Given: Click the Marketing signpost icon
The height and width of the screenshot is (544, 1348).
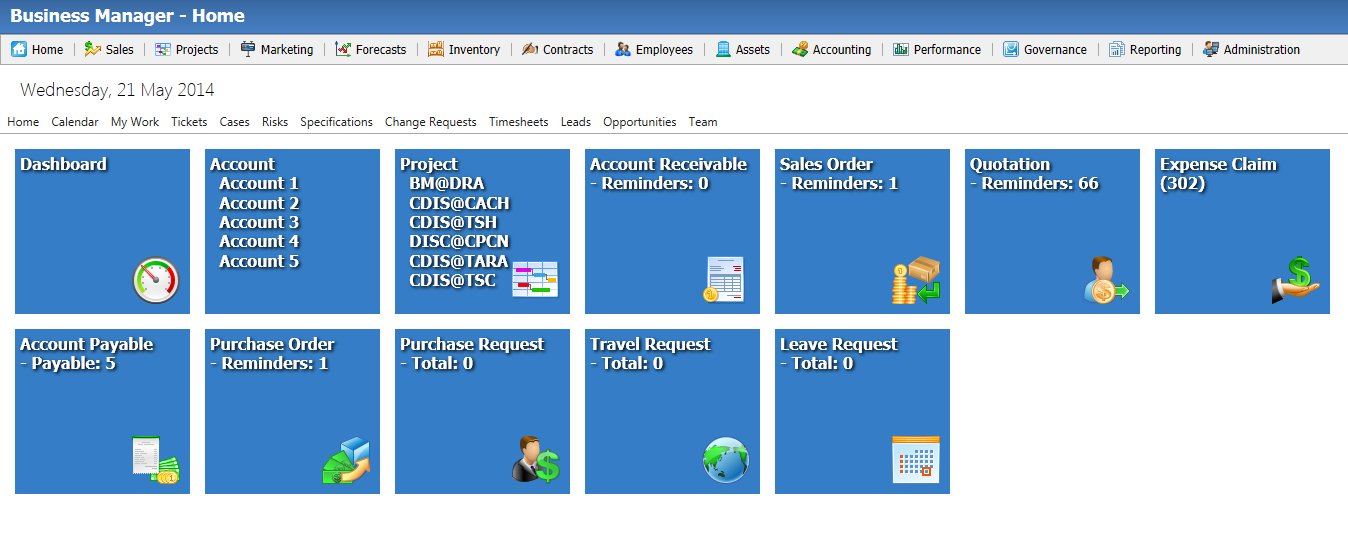Looking at the screenshot, I should pos(248,49).
